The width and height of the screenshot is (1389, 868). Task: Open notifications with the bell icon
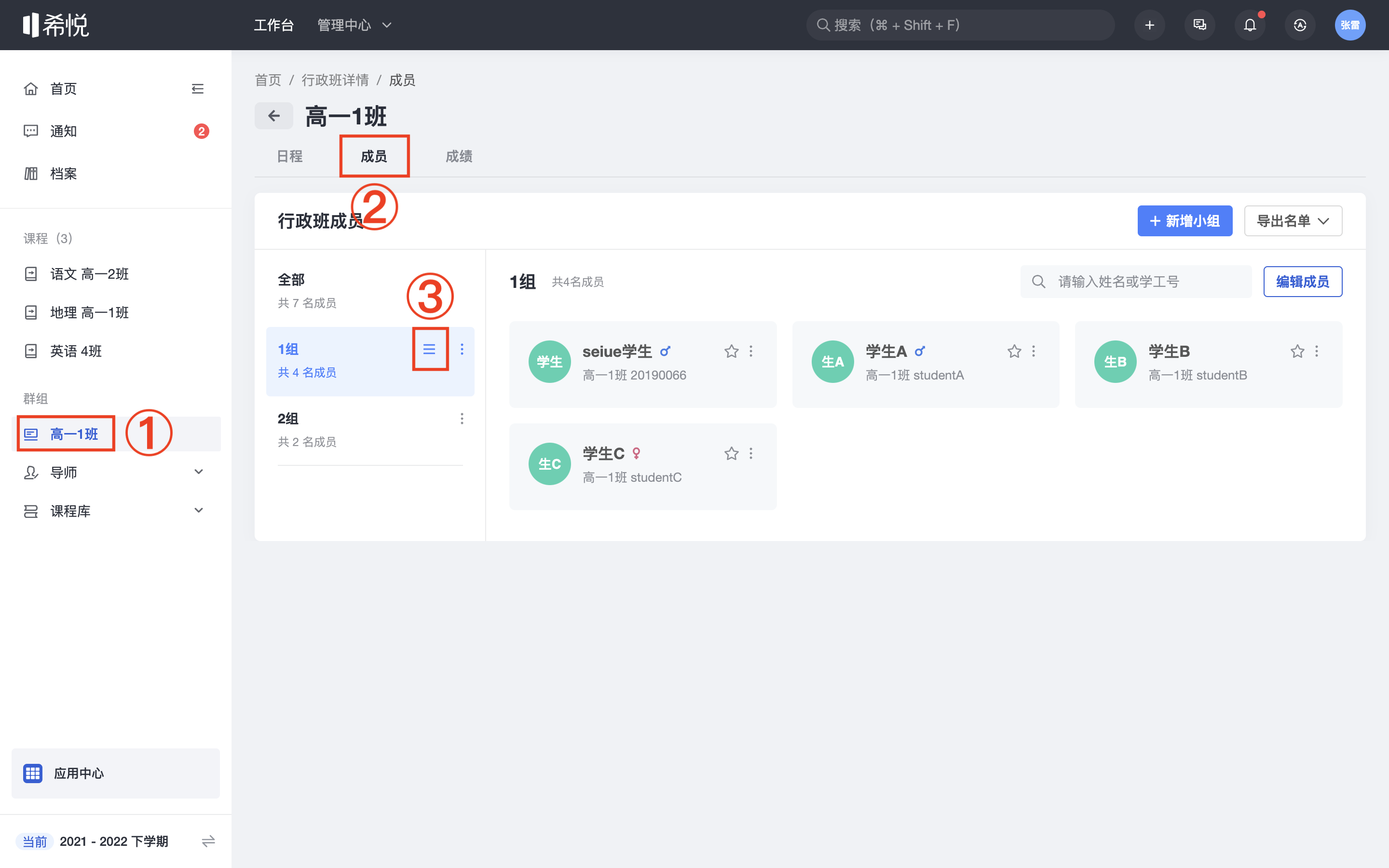1250,25
